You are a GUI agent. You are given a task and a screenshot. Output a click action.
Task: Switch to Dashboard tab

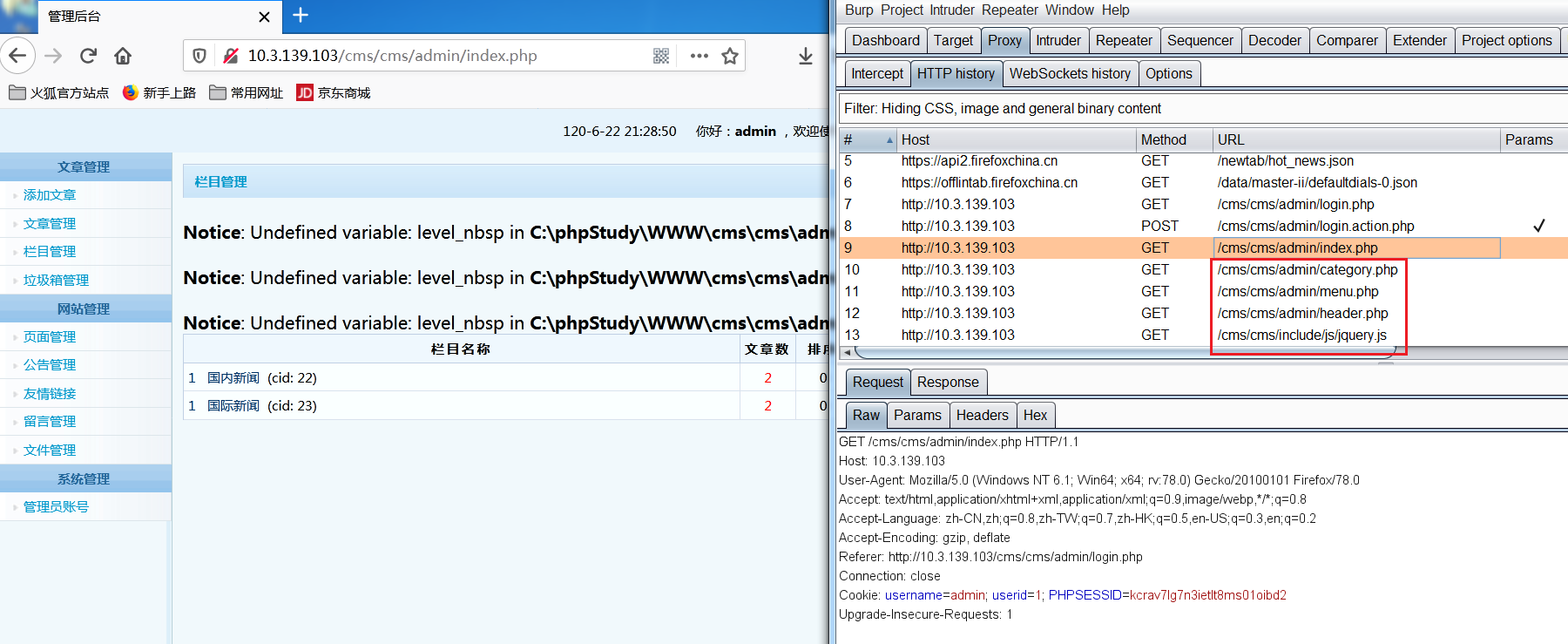point(885,41)
